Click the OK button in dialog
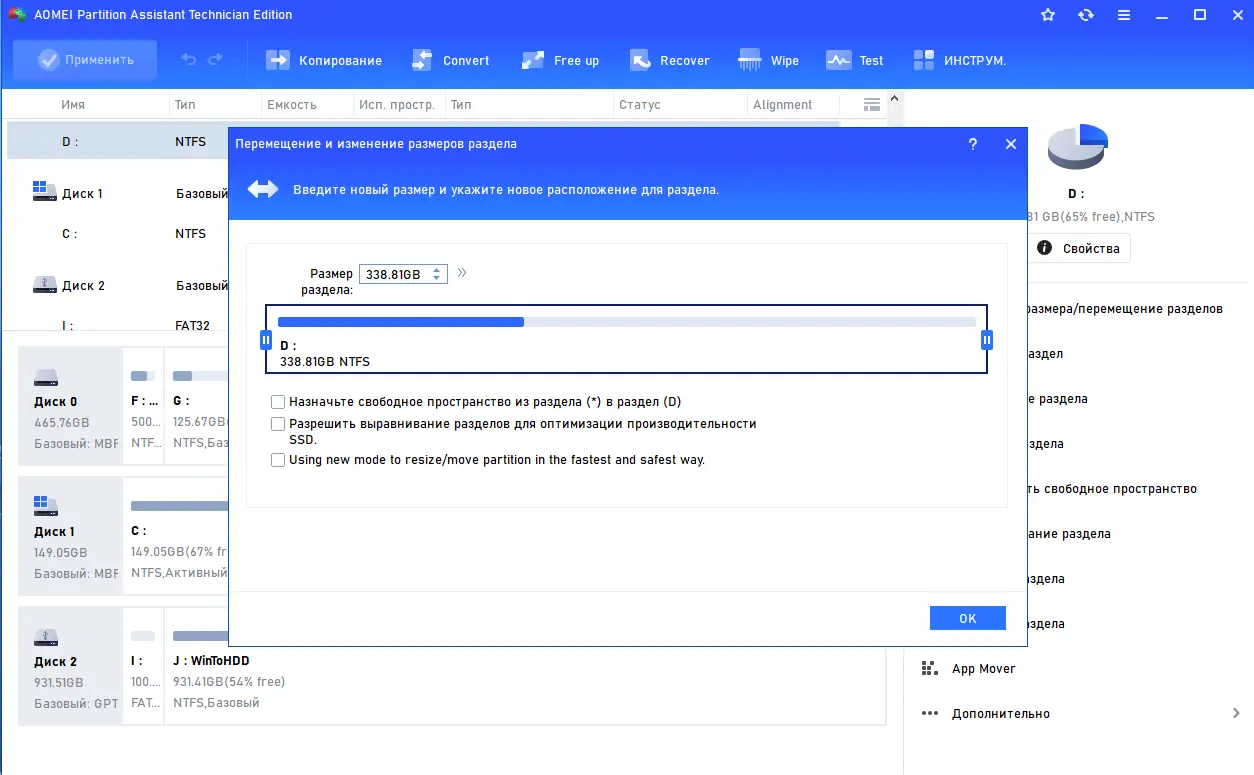The width and height of the screenshot is (1254, 775). tap(967, 618)
